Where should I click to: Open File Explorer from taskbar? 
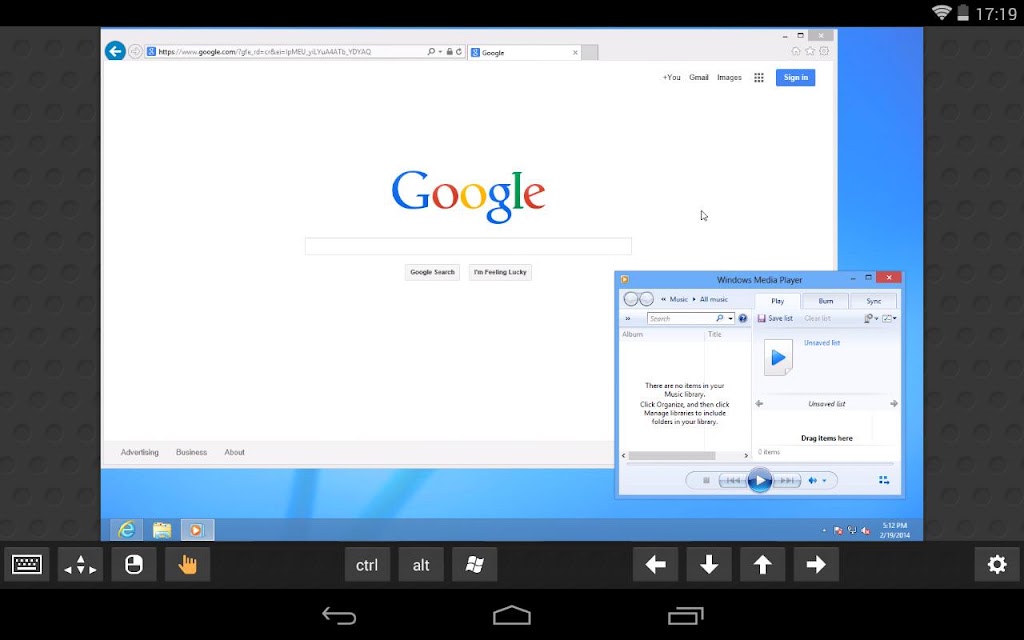[x=162, y=530]
